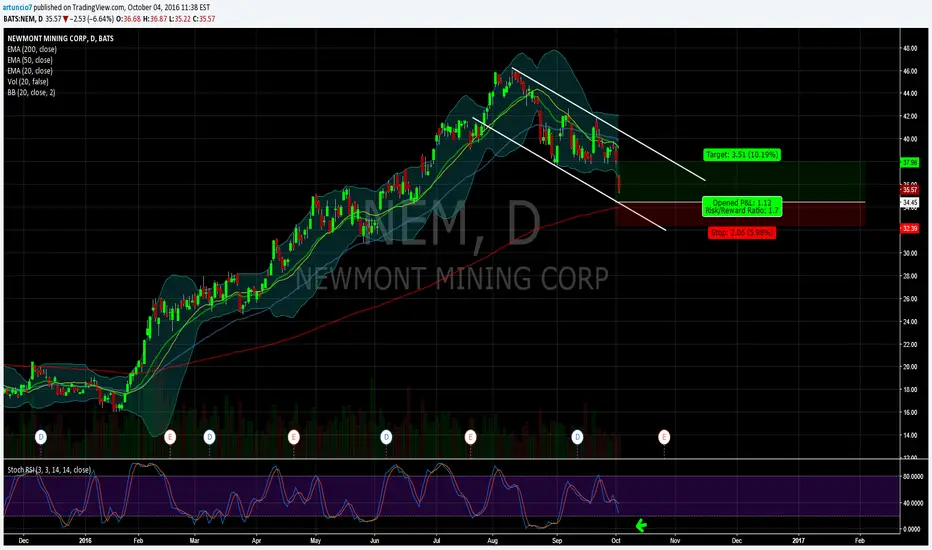The height and width of the screenshot is (550, 932).
Task: Click the upcoming earnings marker in late October
Action: click(664, 438)
